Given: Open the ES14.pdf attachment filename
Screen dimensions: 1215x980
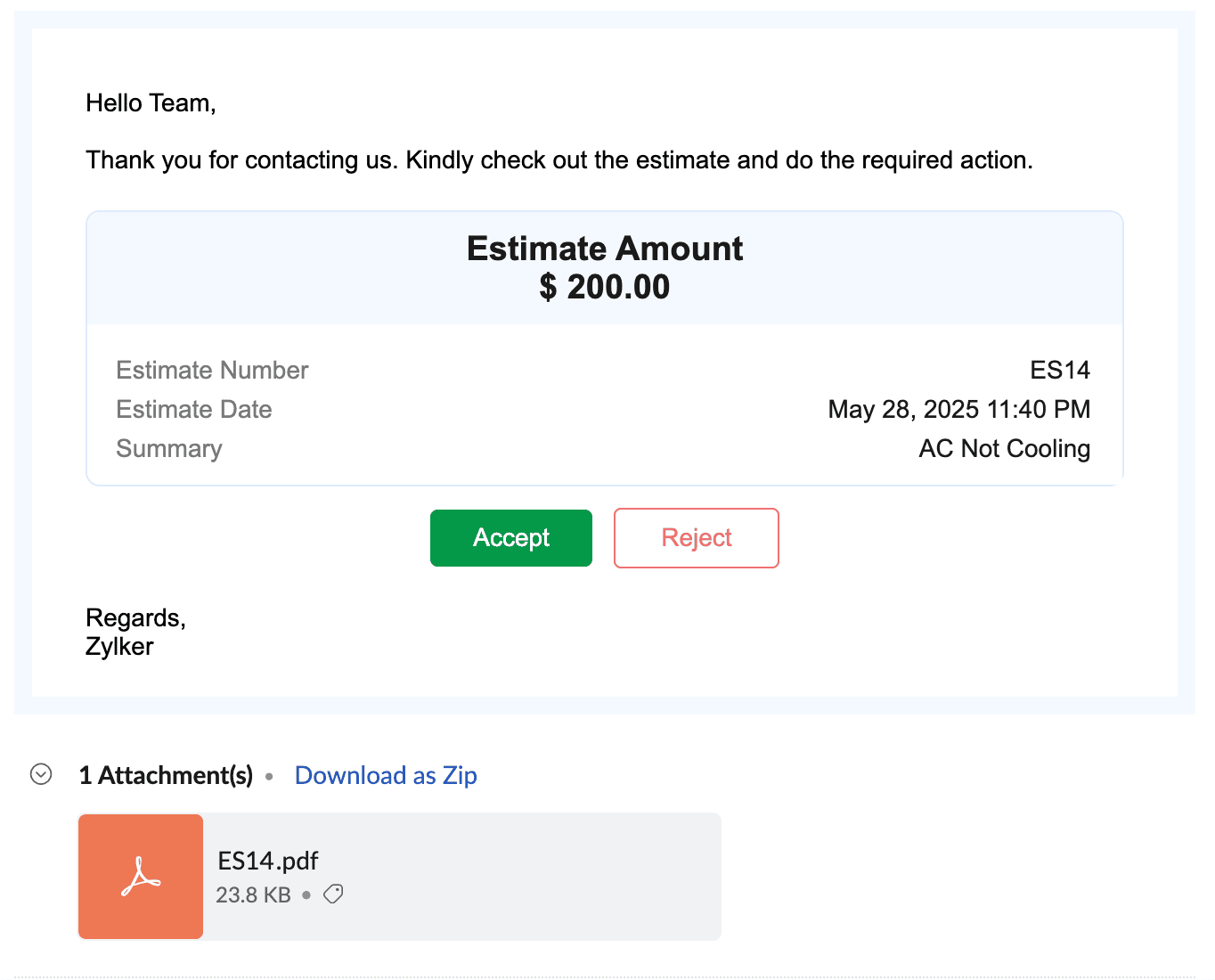Looking at the screenshot, I should pos(268,861).
